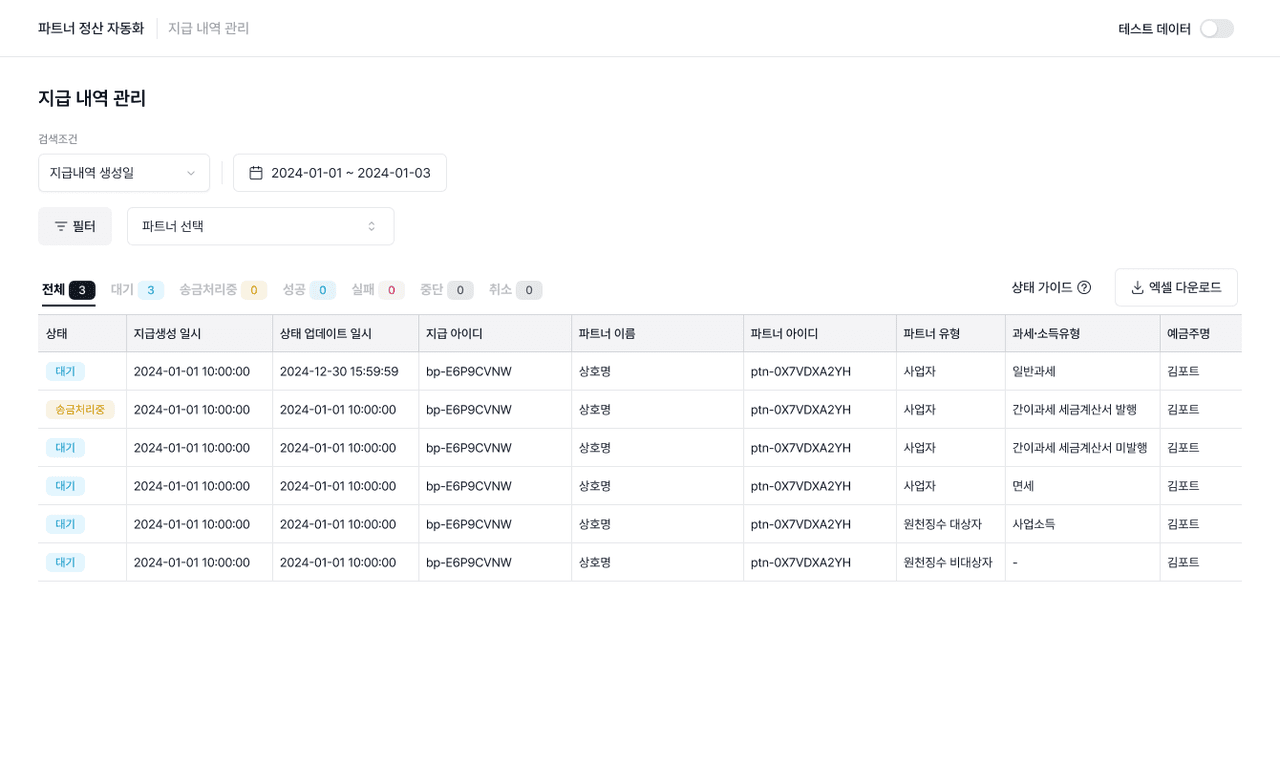Image resolution: width=1280 pixels, height=783 pixels.
Task: Open the 지급내역 생성일 dropdown
Action: point(123,173)
